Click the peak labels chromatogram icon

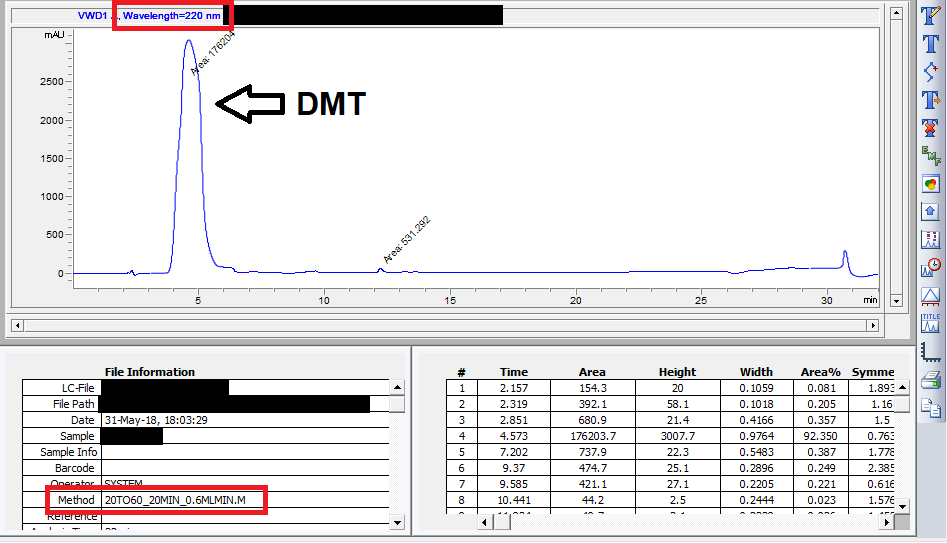931,240
